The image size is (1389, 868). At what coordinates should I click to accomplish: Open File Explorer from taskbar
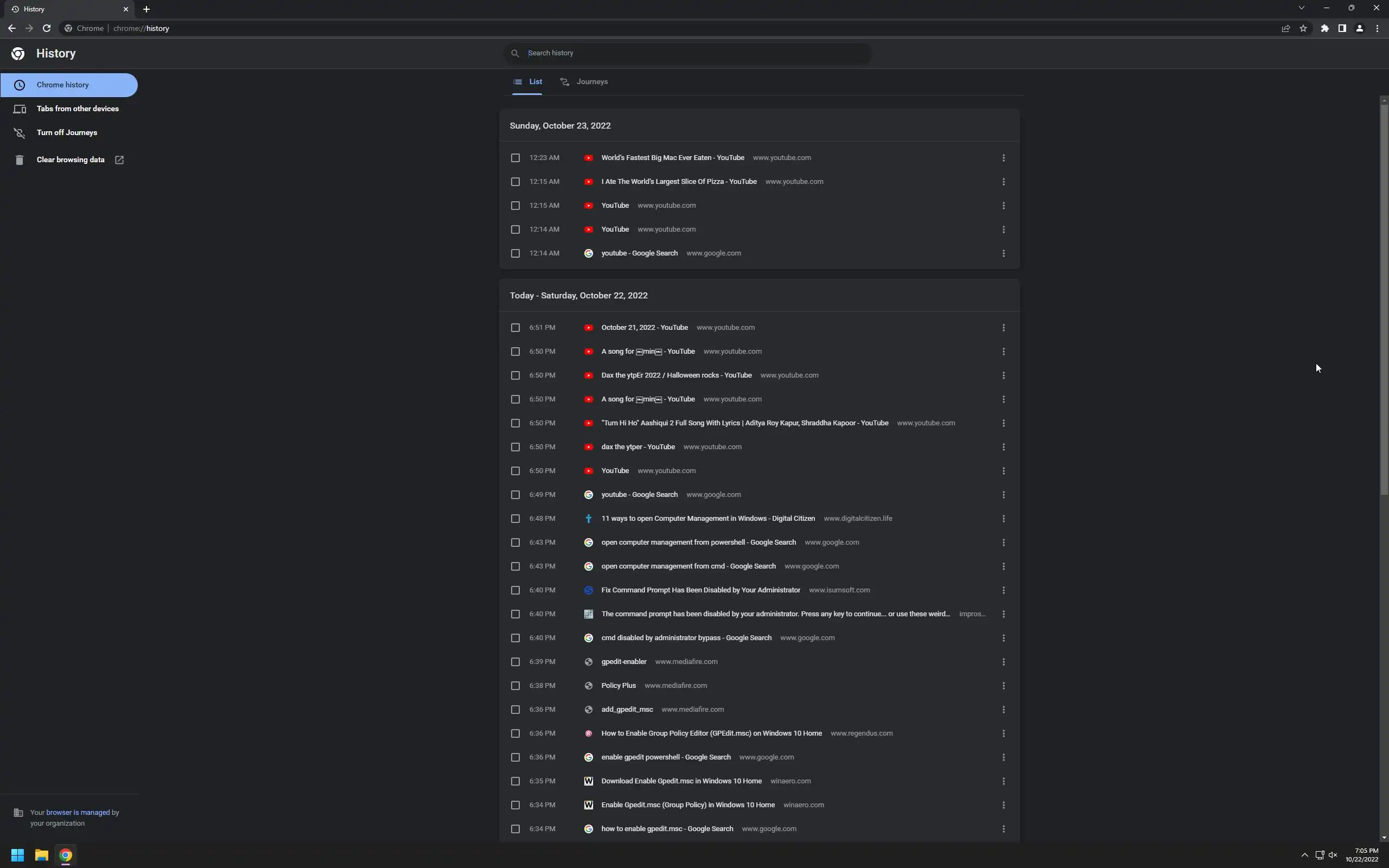41,855
